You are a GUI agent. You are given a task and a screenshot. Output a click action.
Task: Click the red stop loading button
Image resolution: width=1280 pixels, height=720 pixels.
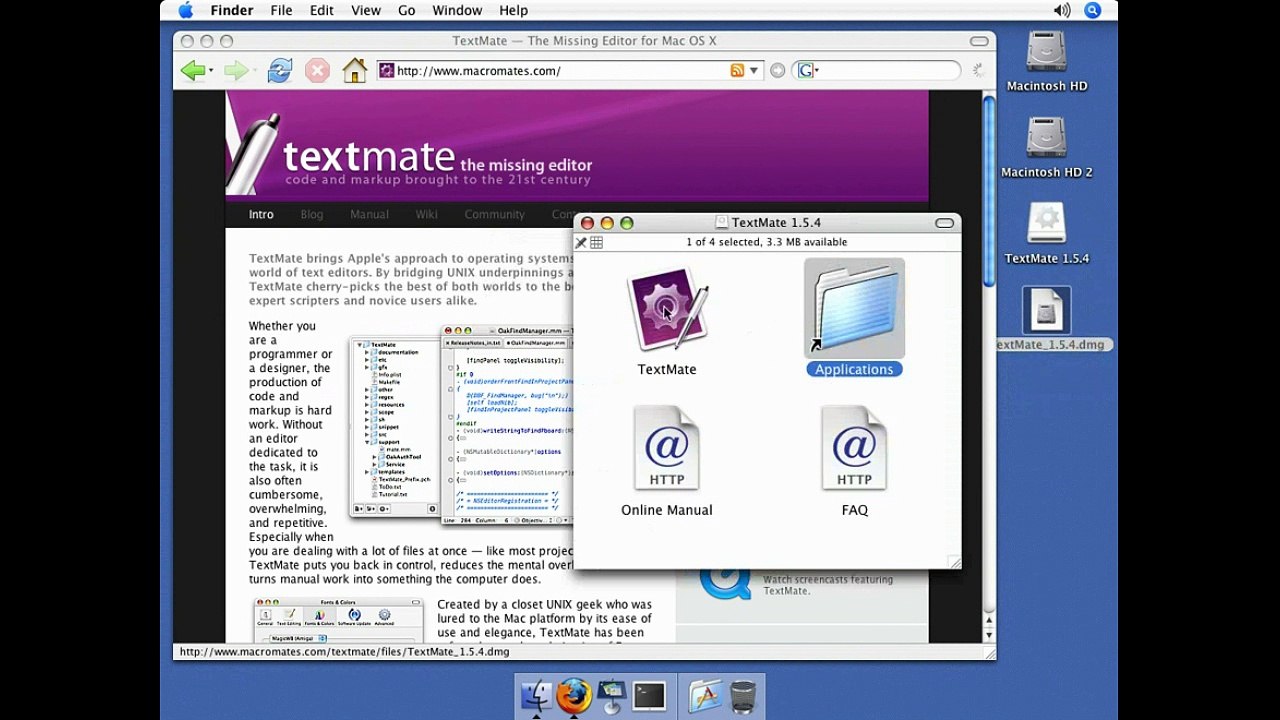[x=317, y=70]
